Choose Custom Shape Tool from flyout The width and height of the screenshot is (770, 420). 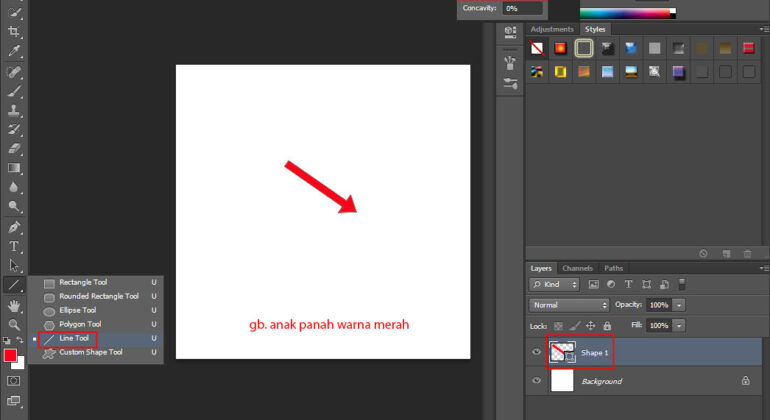(x=96, y=352)
